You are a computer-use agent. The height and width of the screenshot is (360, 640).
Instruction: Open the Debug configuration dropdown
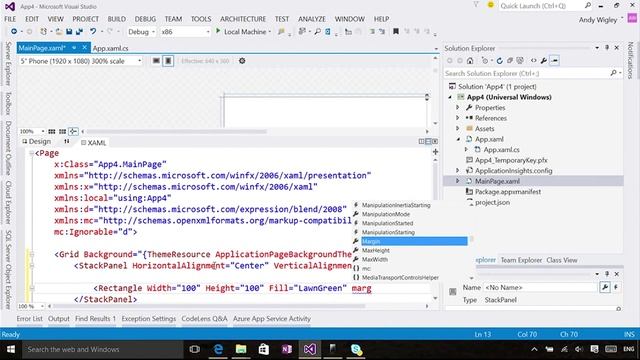coord(141,31)
